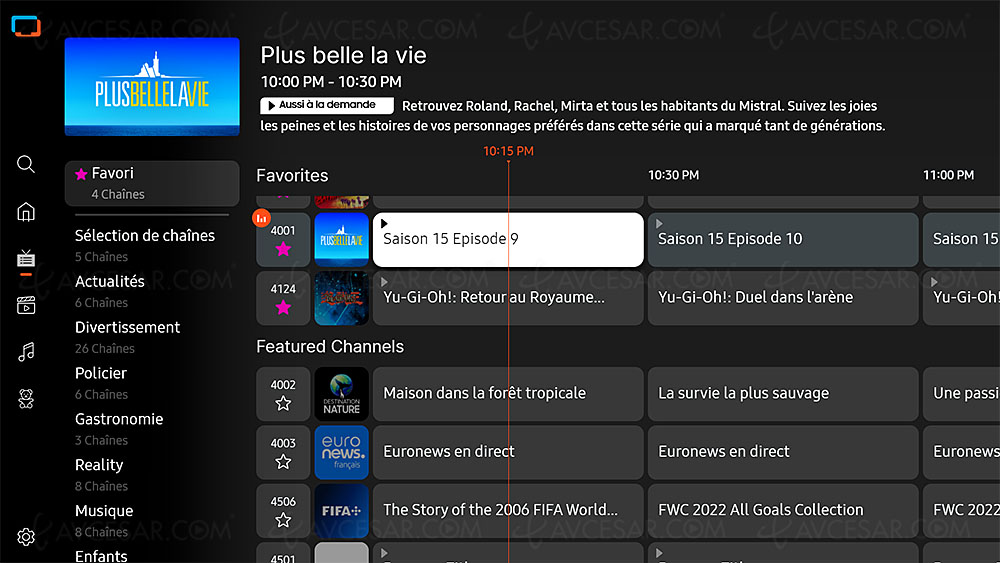1000x563 pixels.
Task: Open the live TV guide icon
Action: [26, 258]
